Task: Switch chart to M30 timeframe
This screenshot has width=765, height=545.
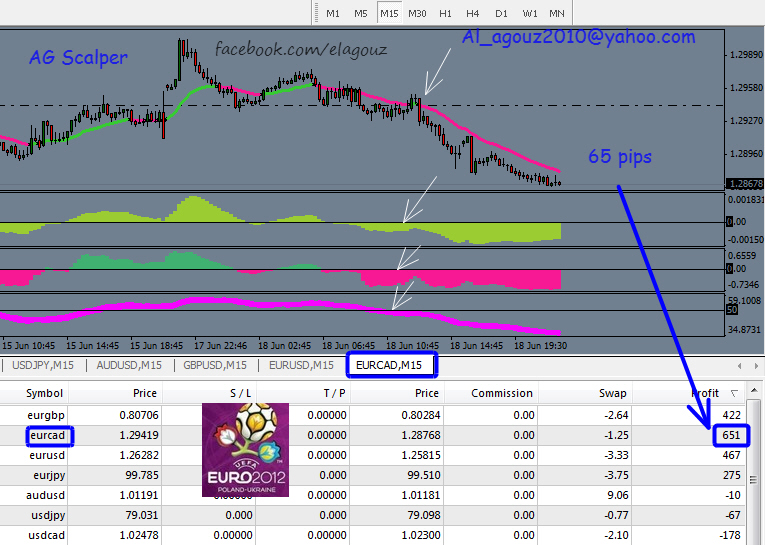Action: pyautogui.click(x=417, y=13)
